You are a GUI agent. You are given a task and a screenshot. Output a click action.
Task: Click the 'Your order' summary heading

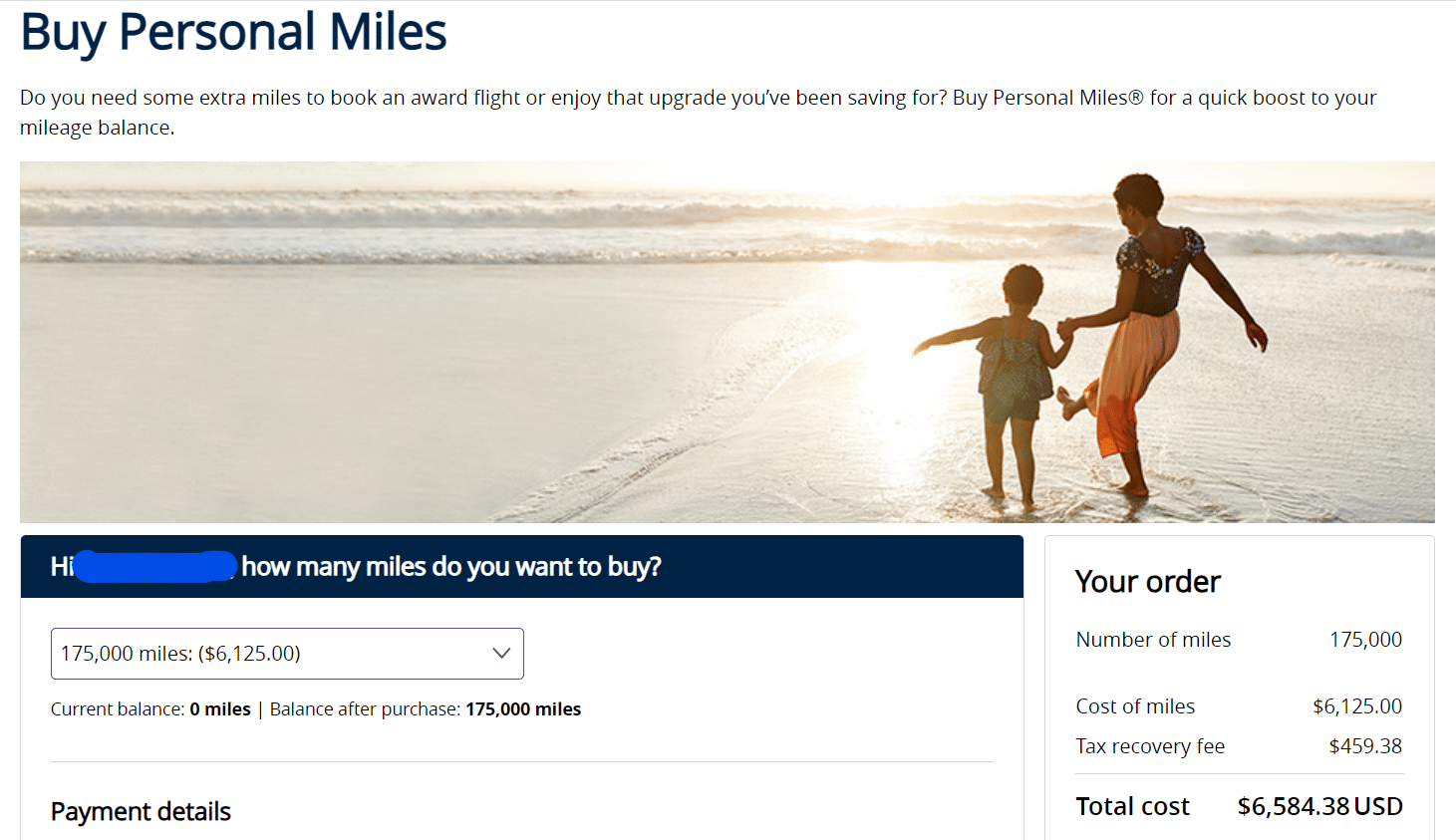point(1148,582)
